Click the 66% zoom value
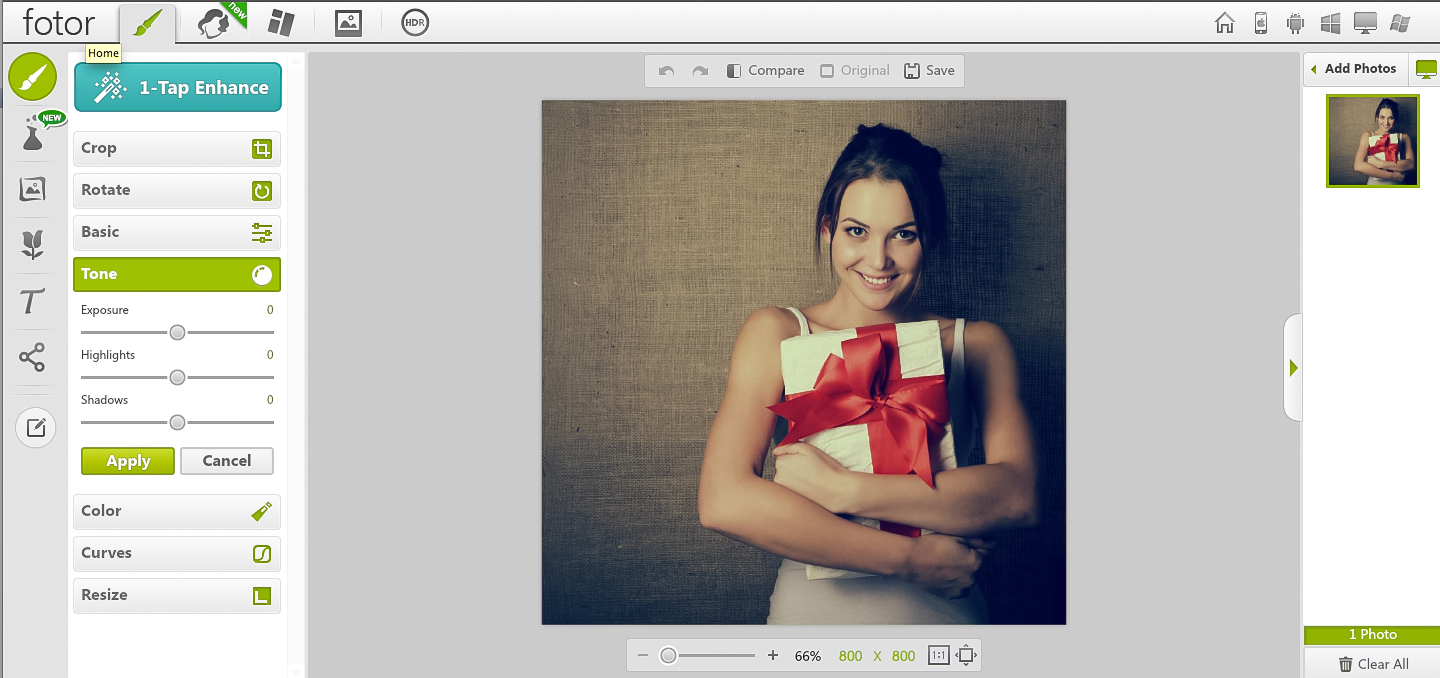Viewport: 1440px width, 678px height. (808, 657)
